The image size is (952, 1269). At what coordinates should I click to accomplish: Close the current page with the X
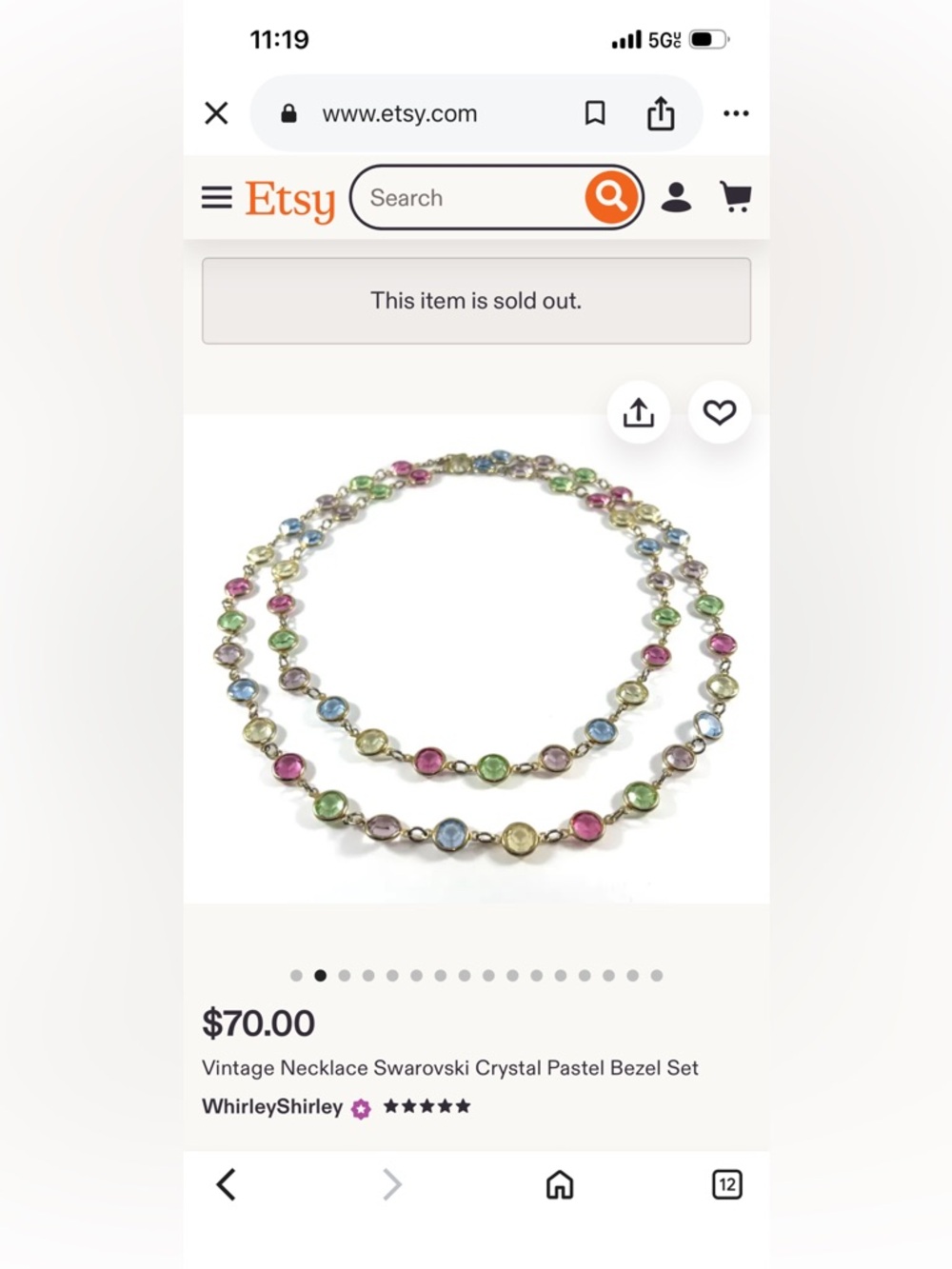215,113
